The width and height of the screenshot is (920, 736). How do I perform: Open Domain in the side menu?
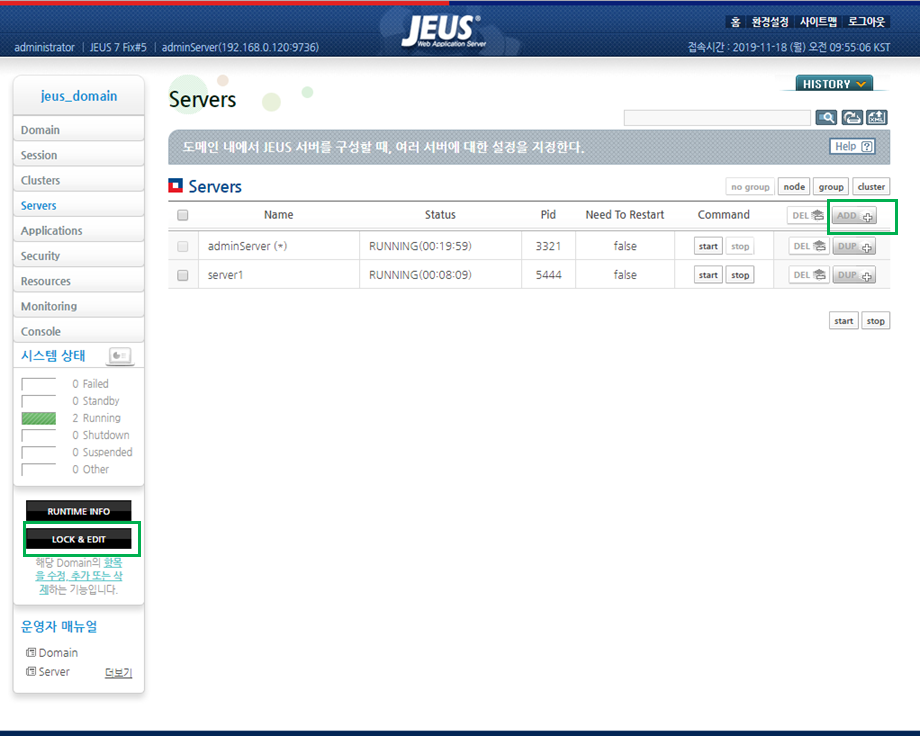pyautogui.click(x=79, y=130)
